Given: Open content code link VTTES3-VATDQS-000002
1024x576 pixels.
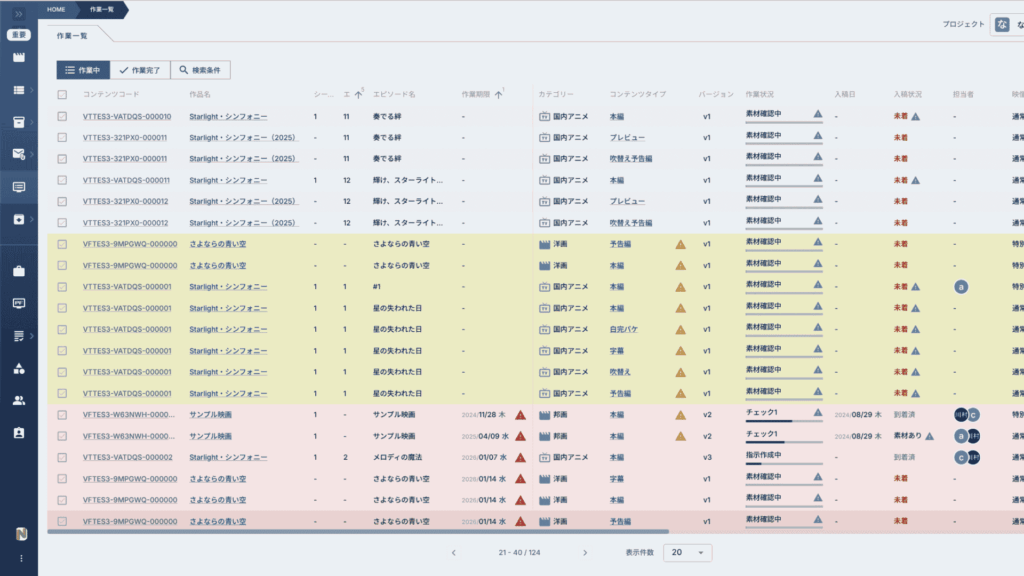Looking at the screenshot, I should point(127,457).
